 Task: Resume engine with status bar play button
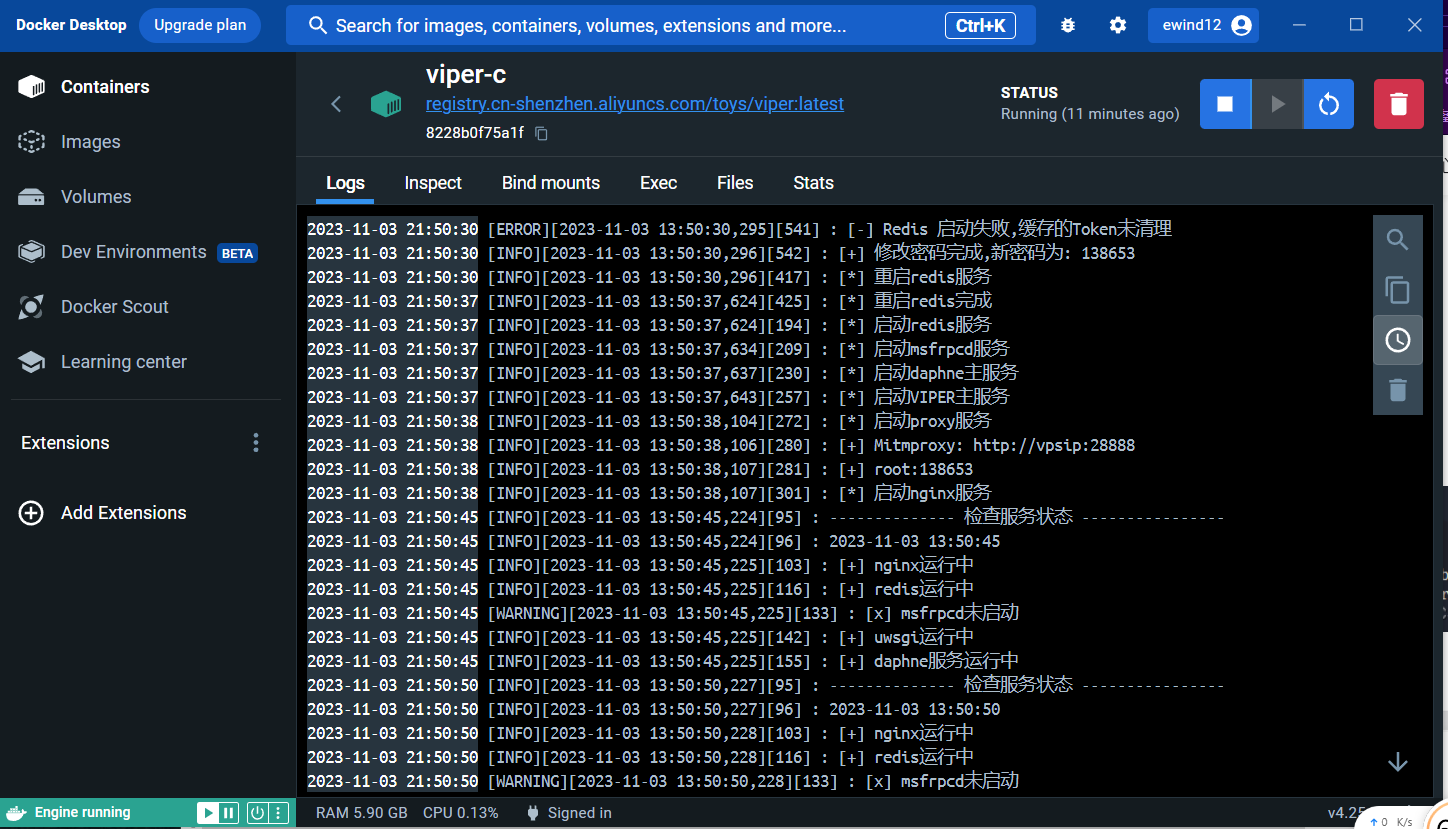[x=207, y=813]
